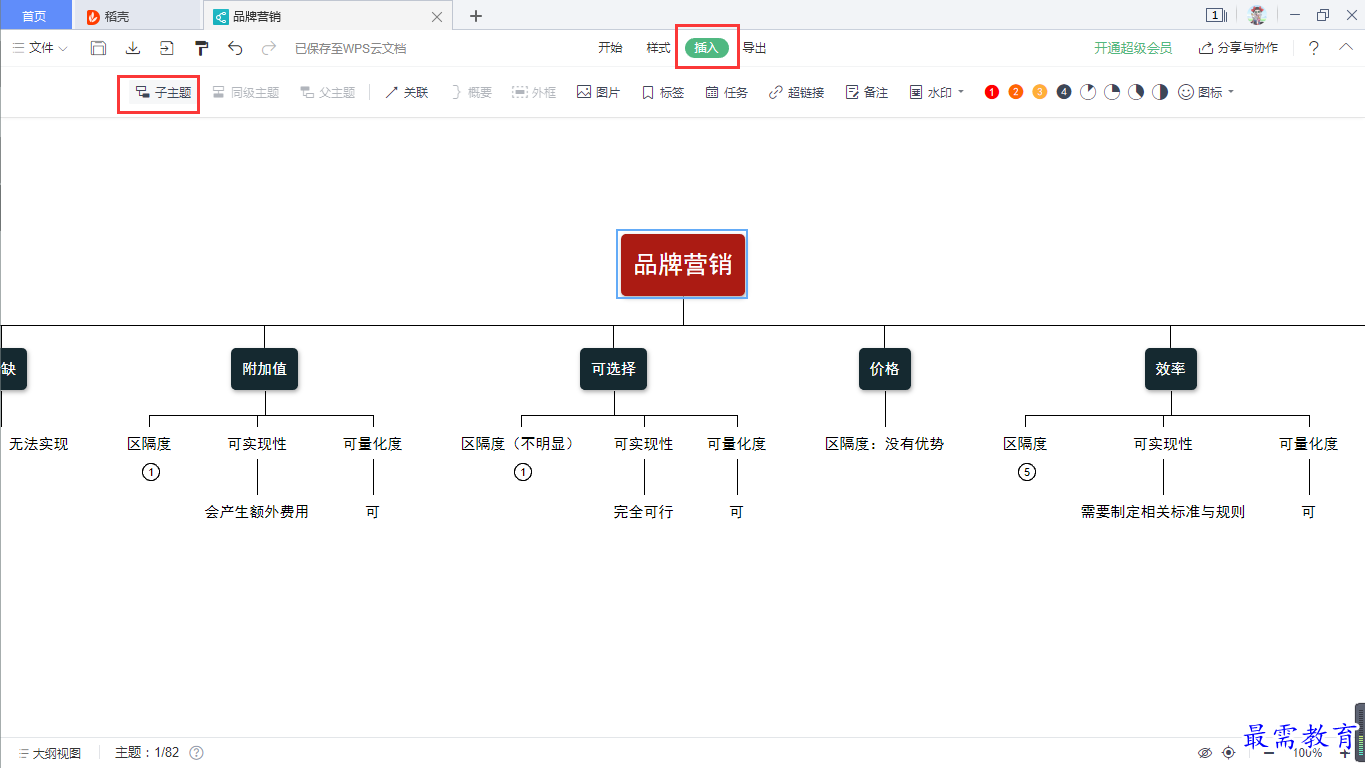Open the 水印 watermark dropdown

[936, 92]
